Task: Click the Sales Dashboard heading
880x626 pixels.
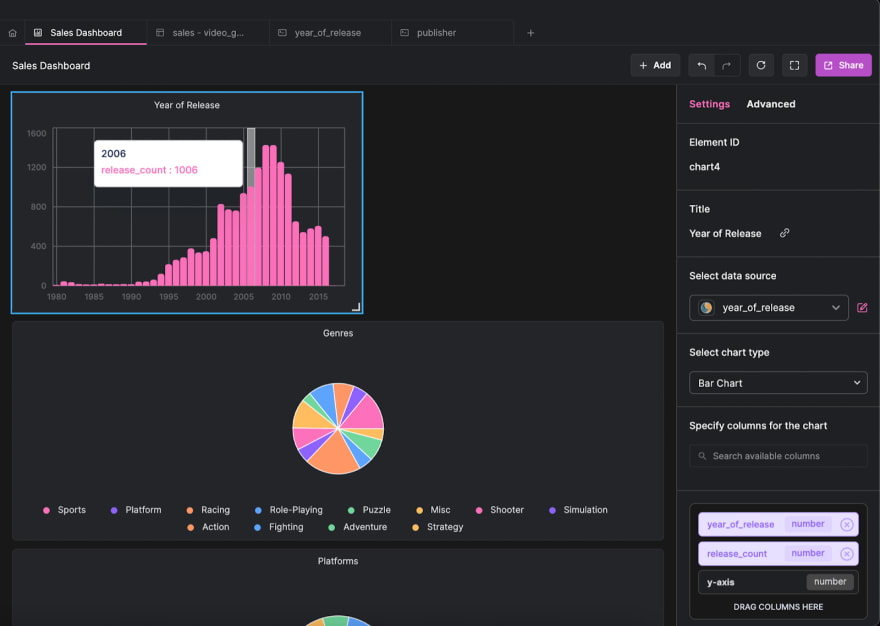Action: [x=51, y=66]
